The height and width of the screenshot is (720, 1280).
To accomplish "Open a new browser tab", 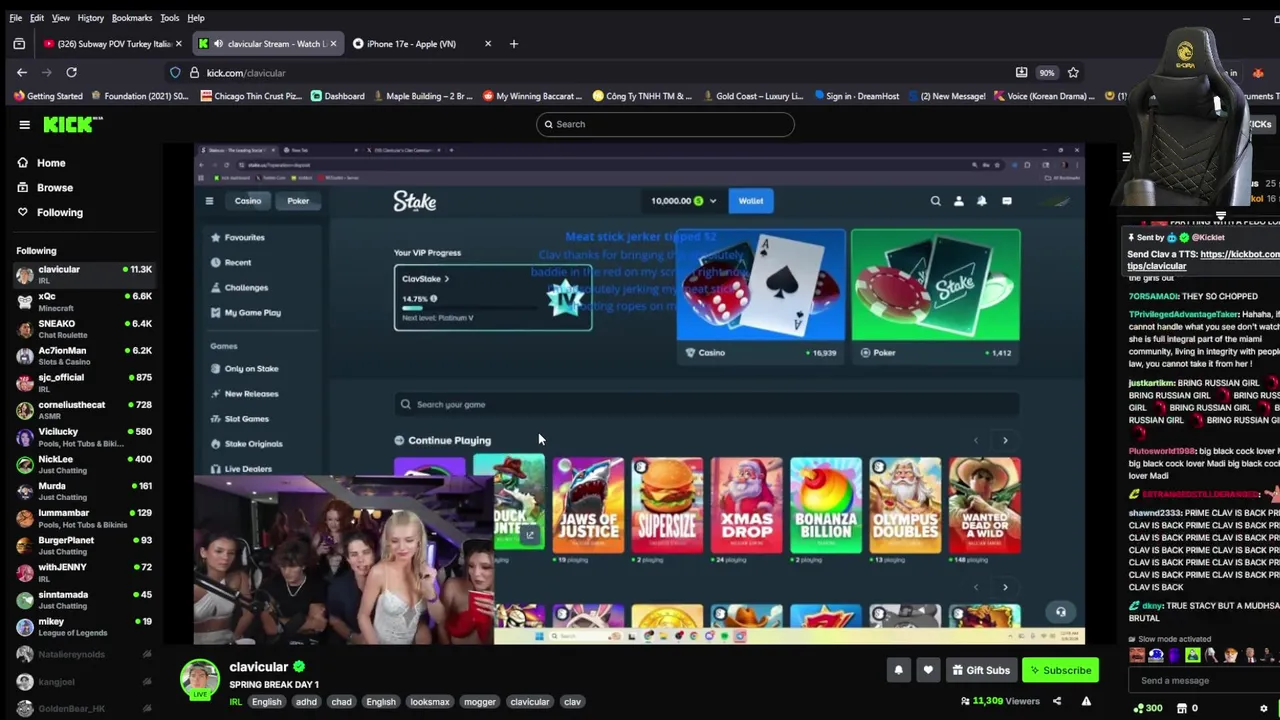I will click(514, 44).
